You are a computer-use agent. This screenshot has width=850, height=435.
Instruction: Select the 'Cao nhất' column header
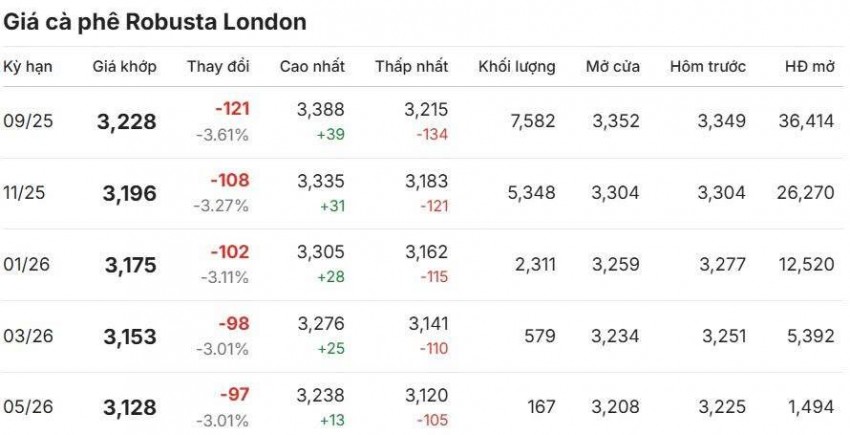(x=312, y=67)
